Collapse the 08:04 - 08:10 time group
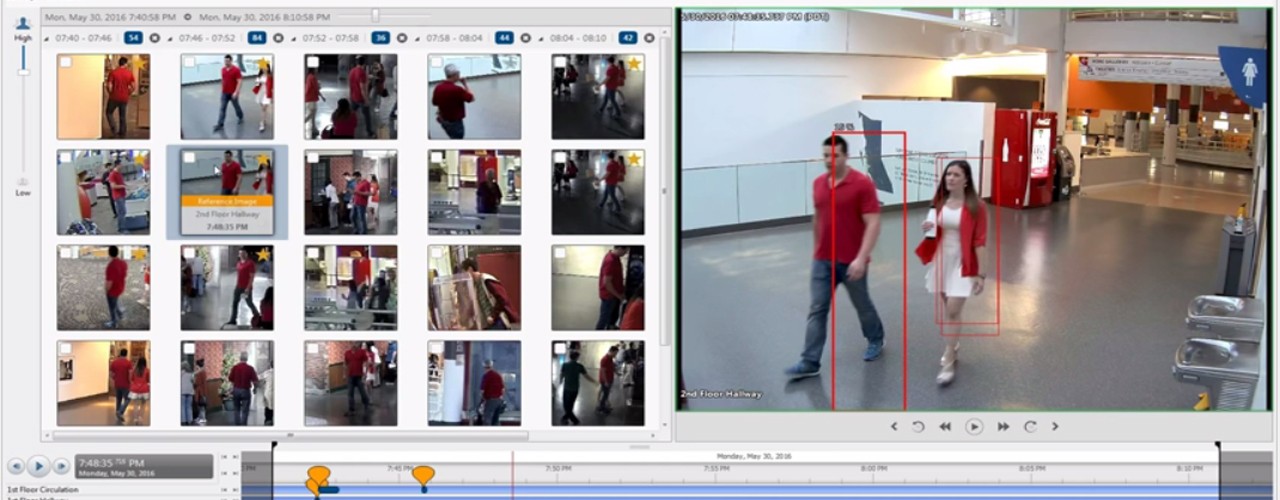1280x500 pixels. (x=542, y=38)
